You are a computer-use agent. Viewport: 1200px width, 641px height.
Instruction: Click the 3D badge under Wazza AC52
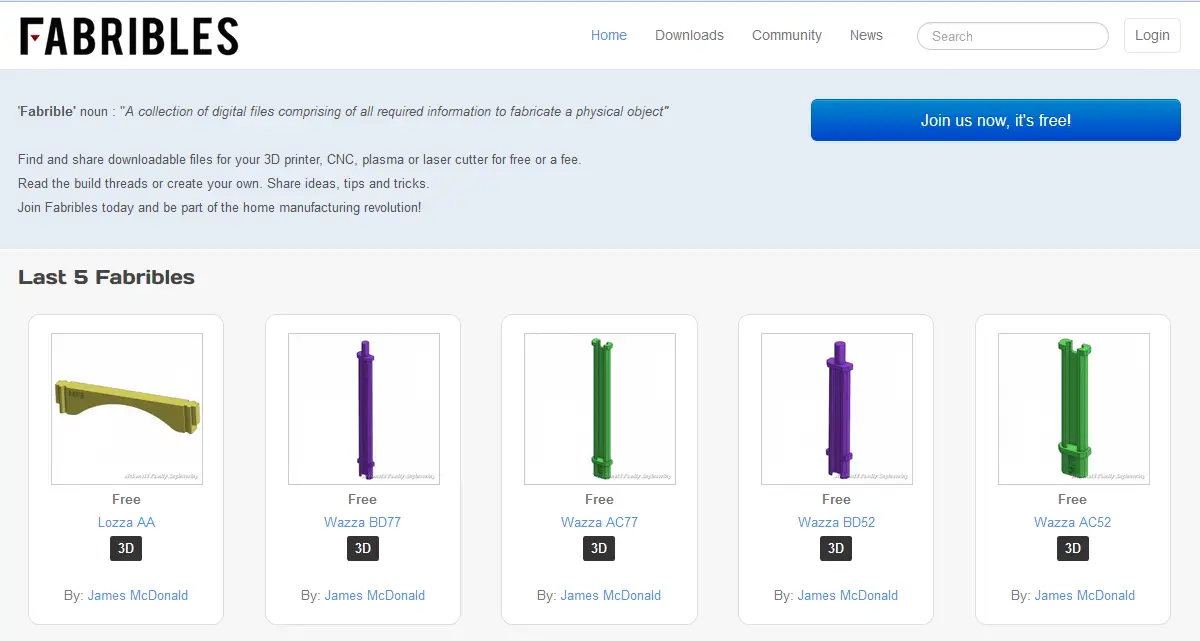point(1073,548)
